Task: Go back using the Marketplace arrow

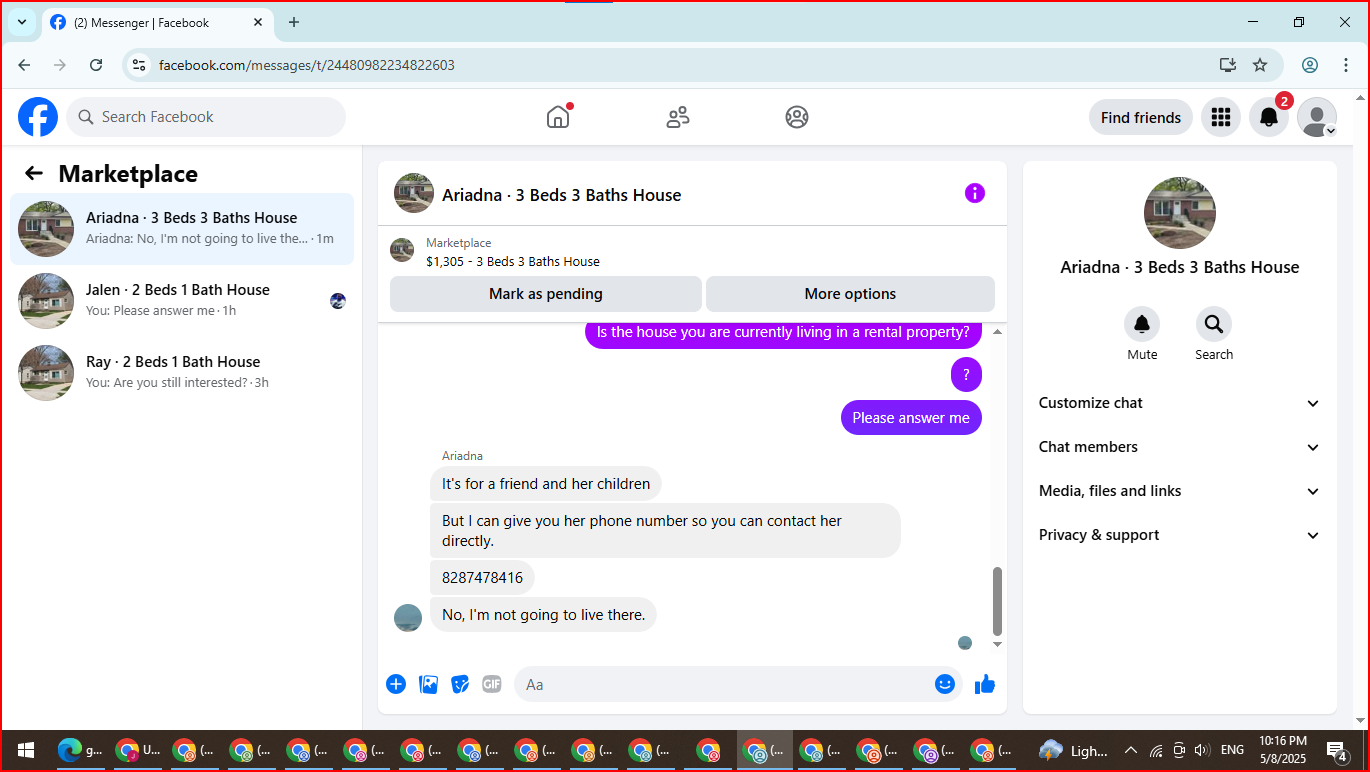Action: pos(34,173)
